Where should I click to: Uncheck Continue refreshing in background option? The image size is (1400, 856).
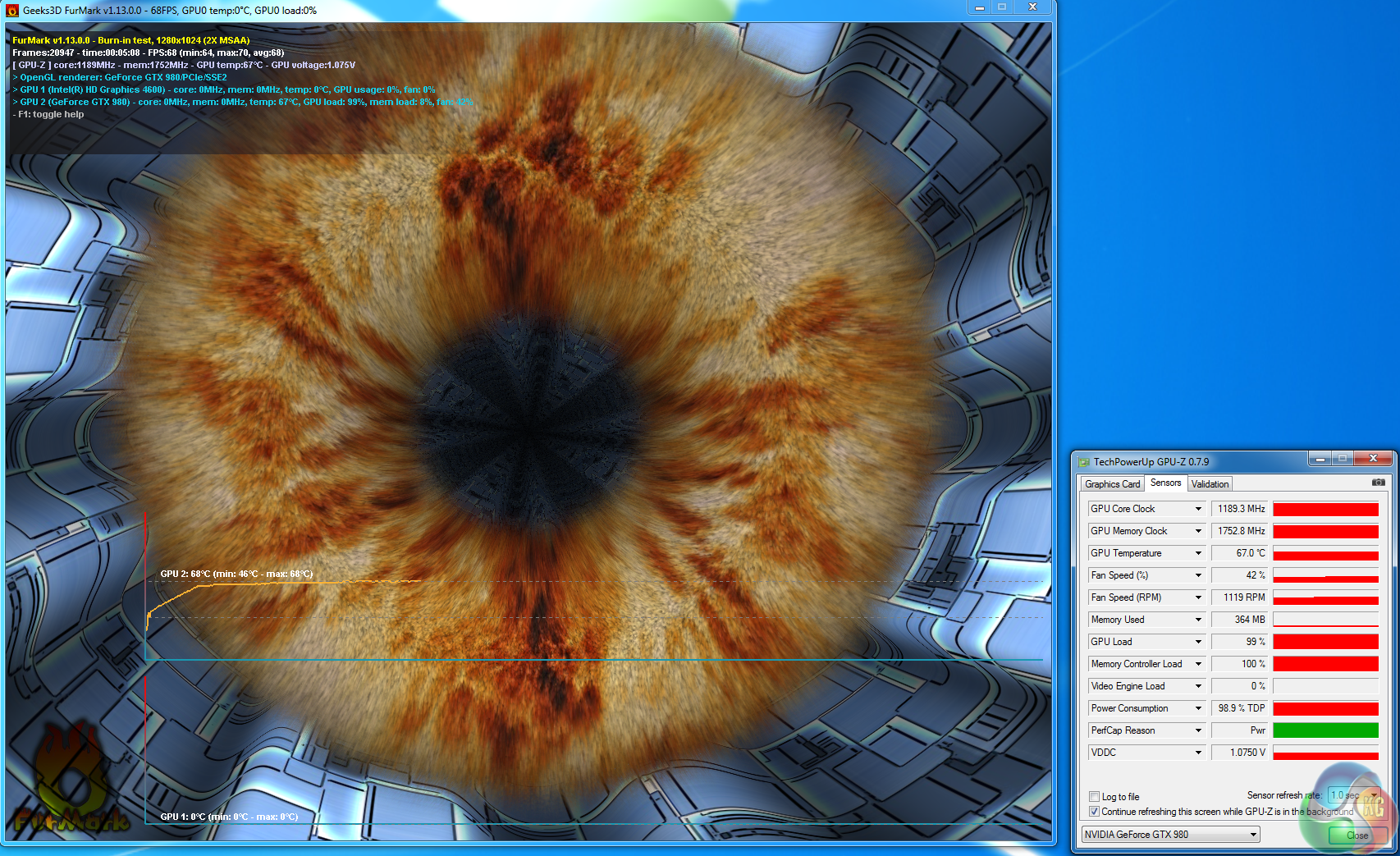tap(1094, 811)
